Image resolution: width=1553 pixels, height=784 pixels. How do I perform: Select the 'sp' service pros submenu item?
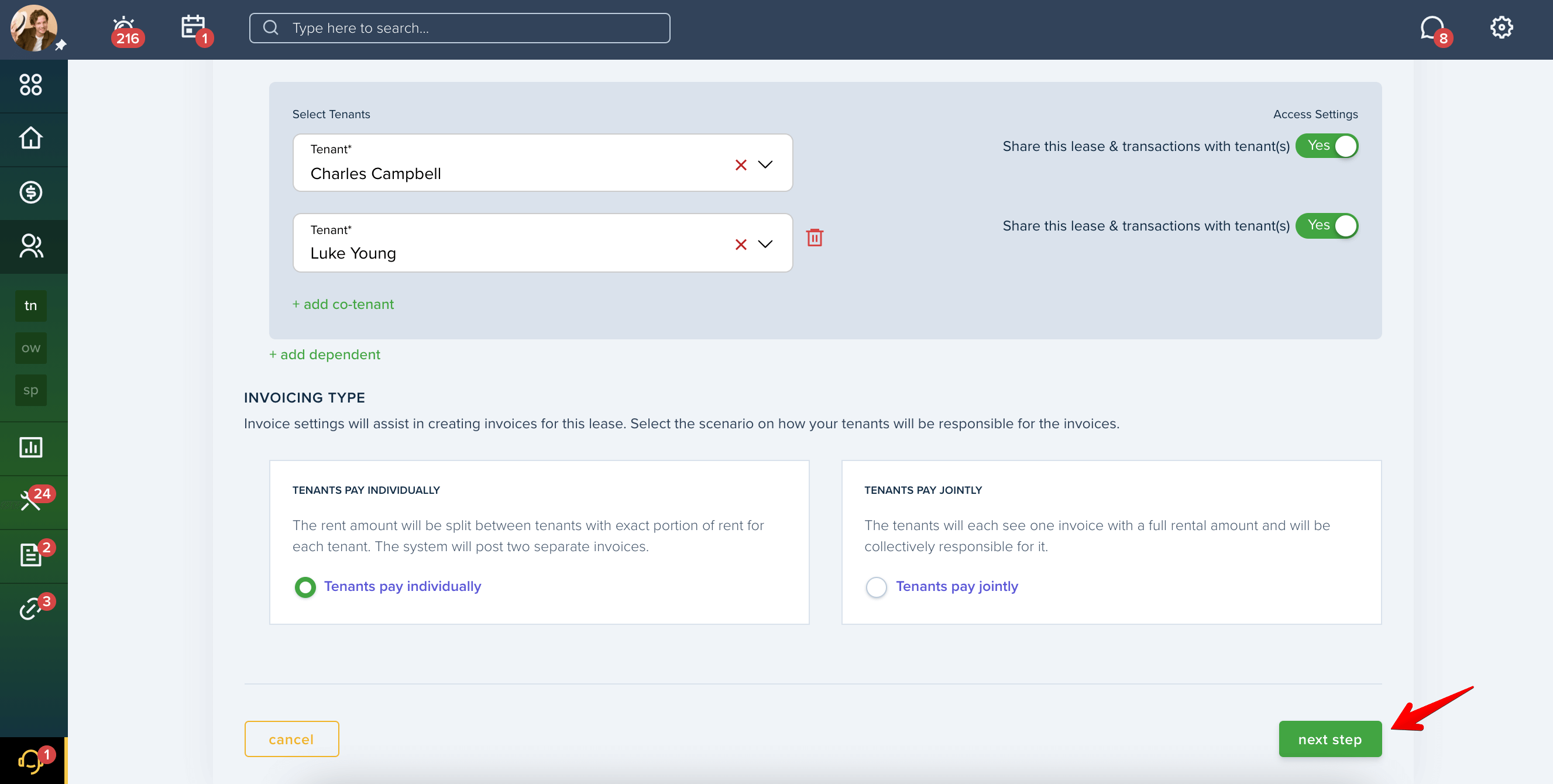(x=31, y=390)
